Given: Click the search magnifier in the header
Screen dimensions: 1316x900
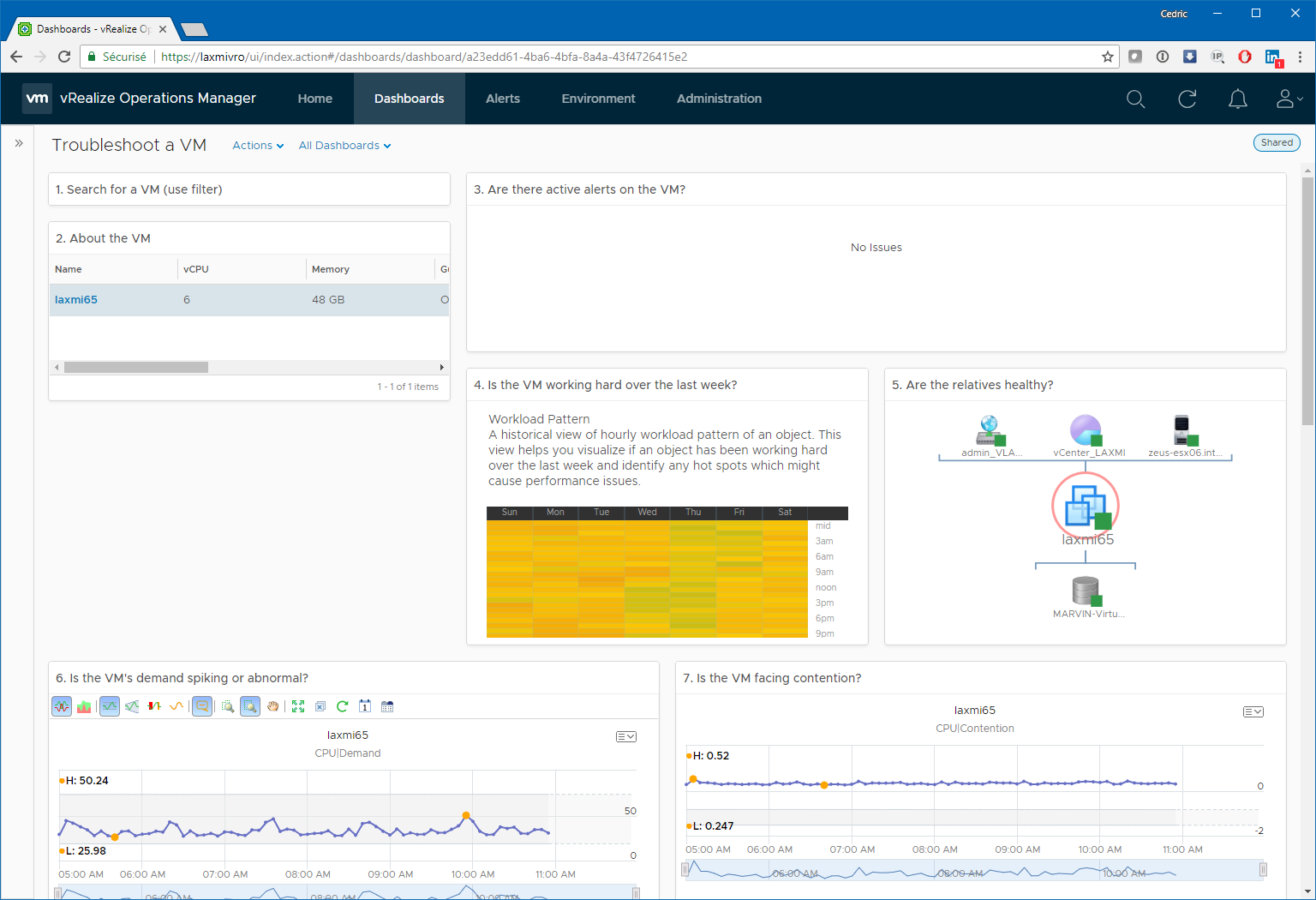Looking at the screenshot, I should click(1135, 99).
